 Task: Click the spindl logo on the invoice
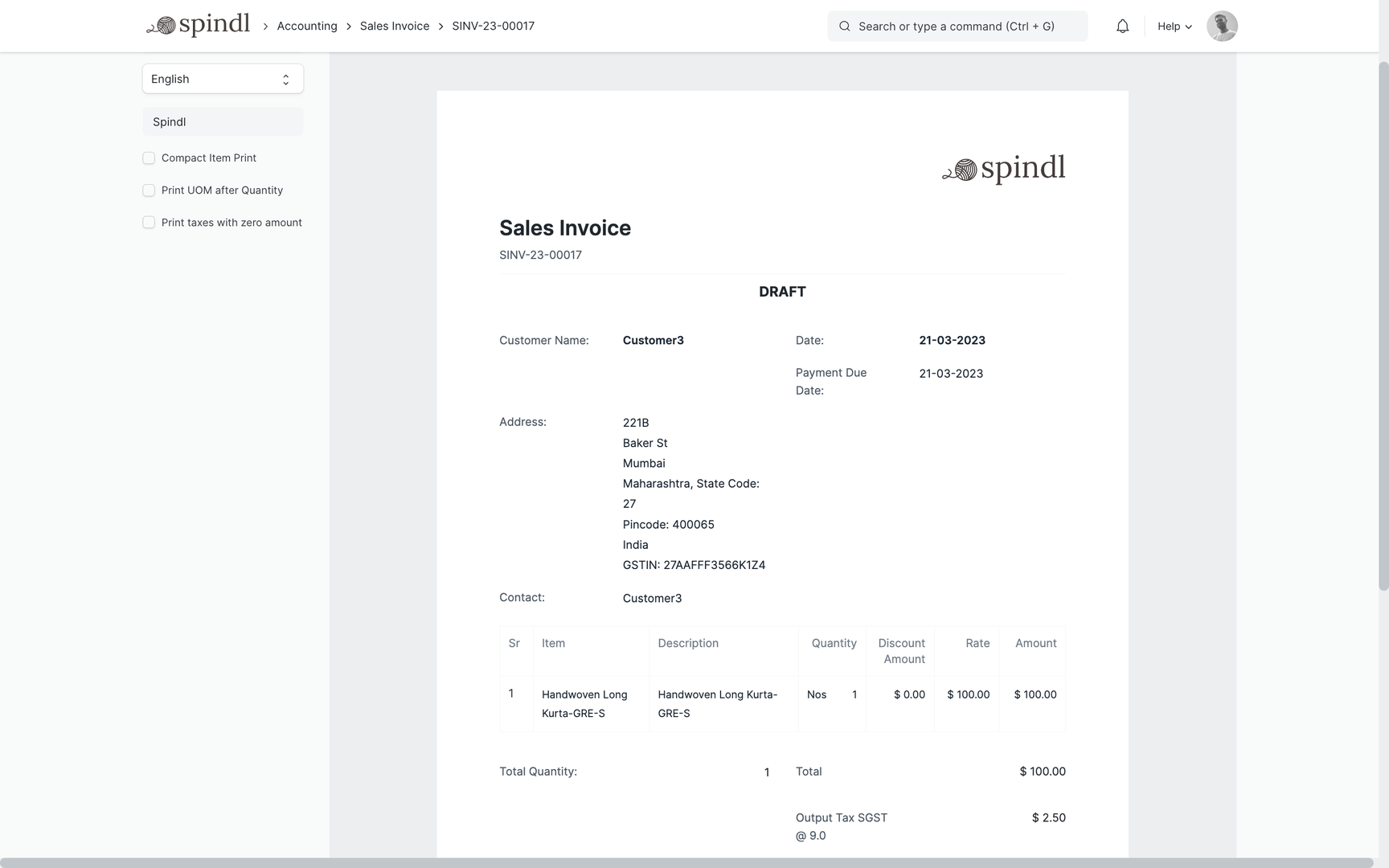tap(1004, 169)
